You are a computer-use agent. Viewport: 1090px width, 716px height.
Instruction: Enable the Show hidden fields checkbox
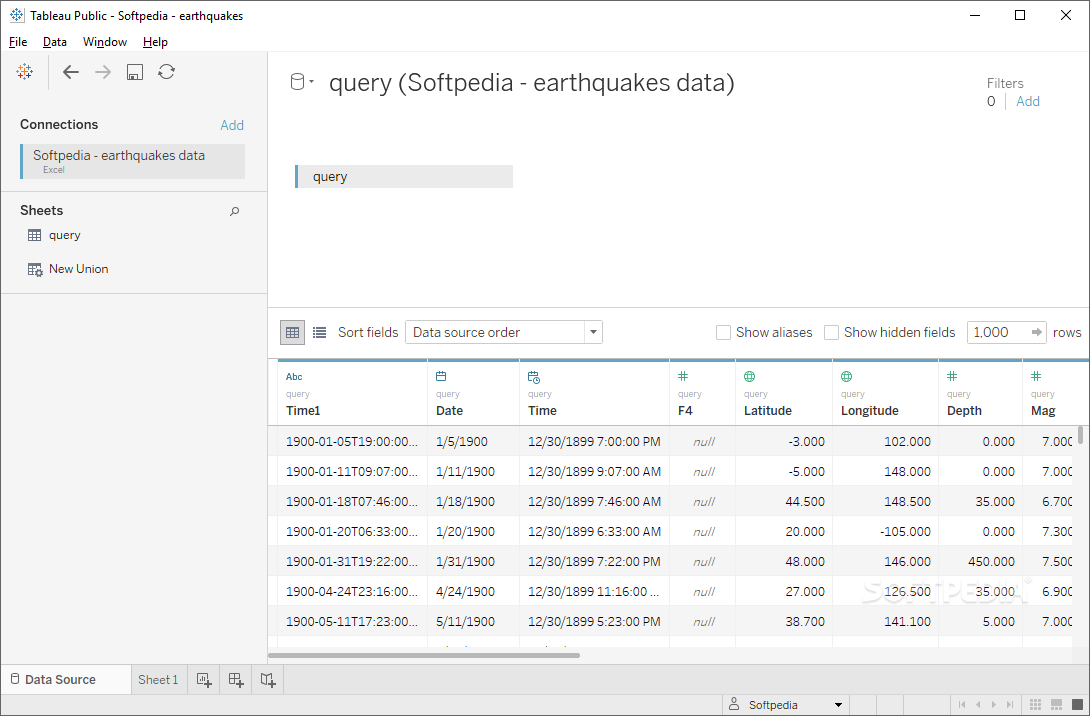coord(831,332)
